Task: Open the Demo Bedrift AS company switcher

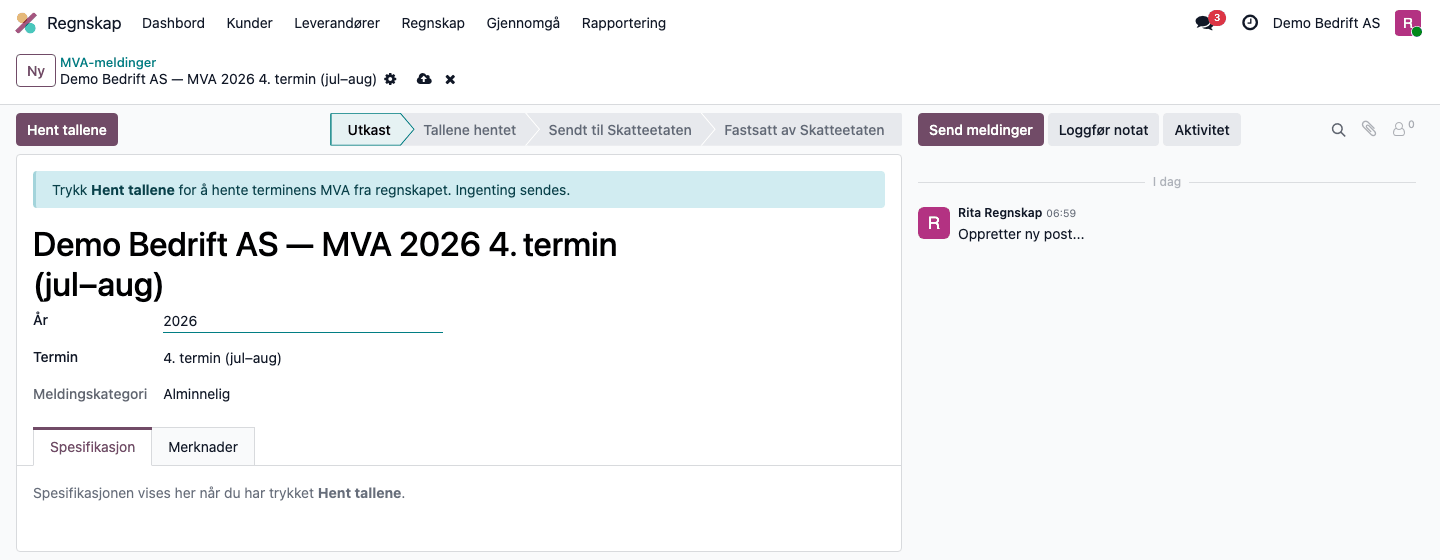Action: click(1326, 23)
